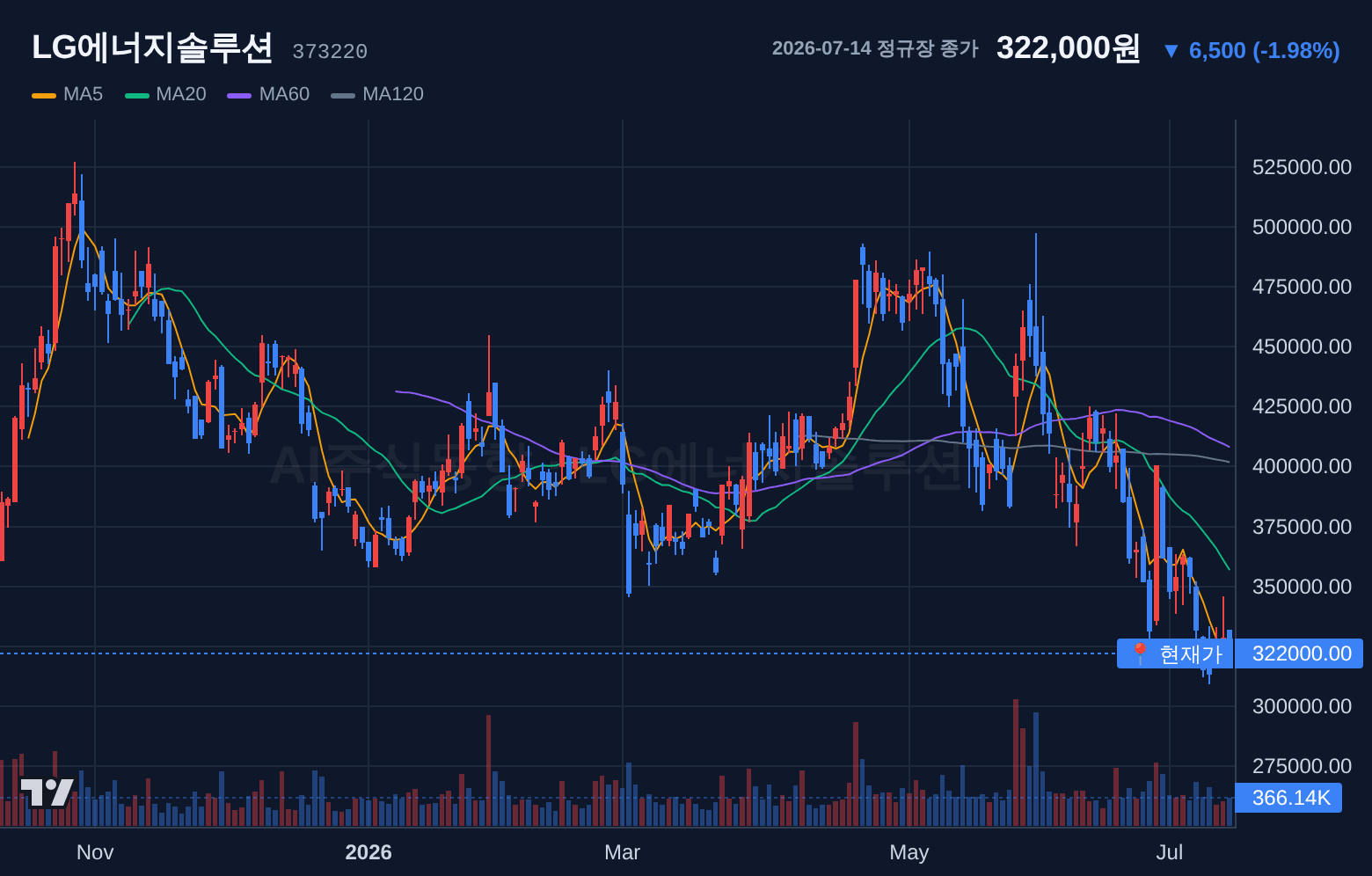This screenshot has width=1372, height=876.
Task: Click the orange MA5 color swatch
Action: coord(44,95)
